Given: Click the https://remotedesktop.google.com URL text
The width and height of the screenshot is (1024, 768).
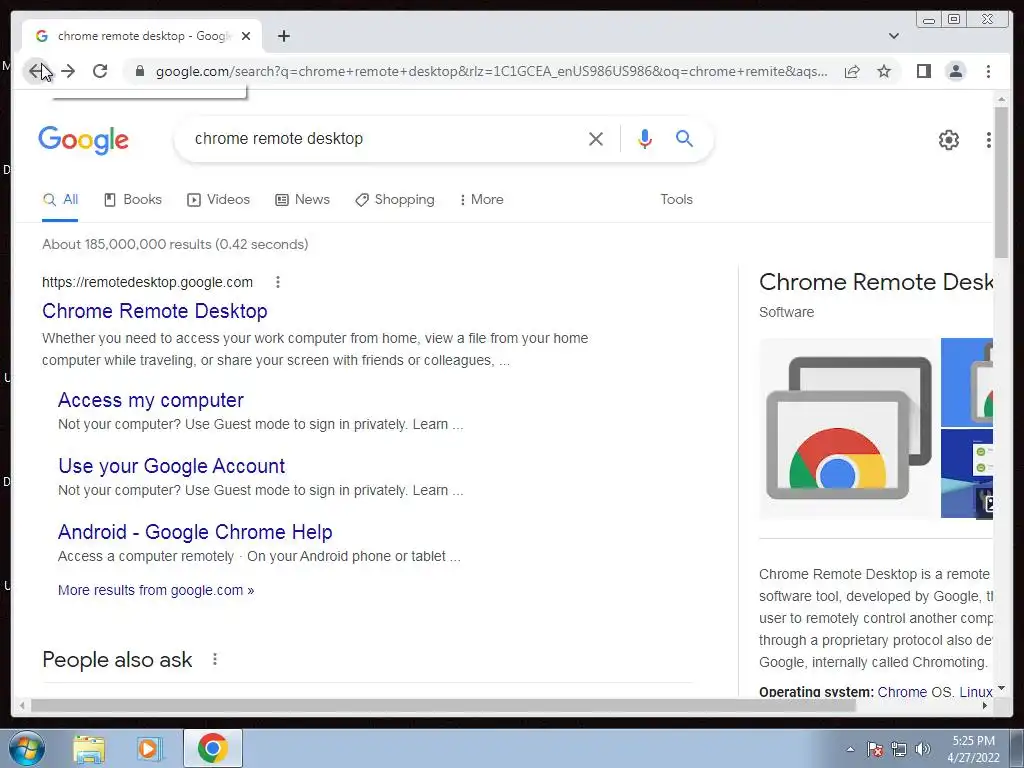Looking at the screenshot, I should pyautogui.click(x=147, y=282).
